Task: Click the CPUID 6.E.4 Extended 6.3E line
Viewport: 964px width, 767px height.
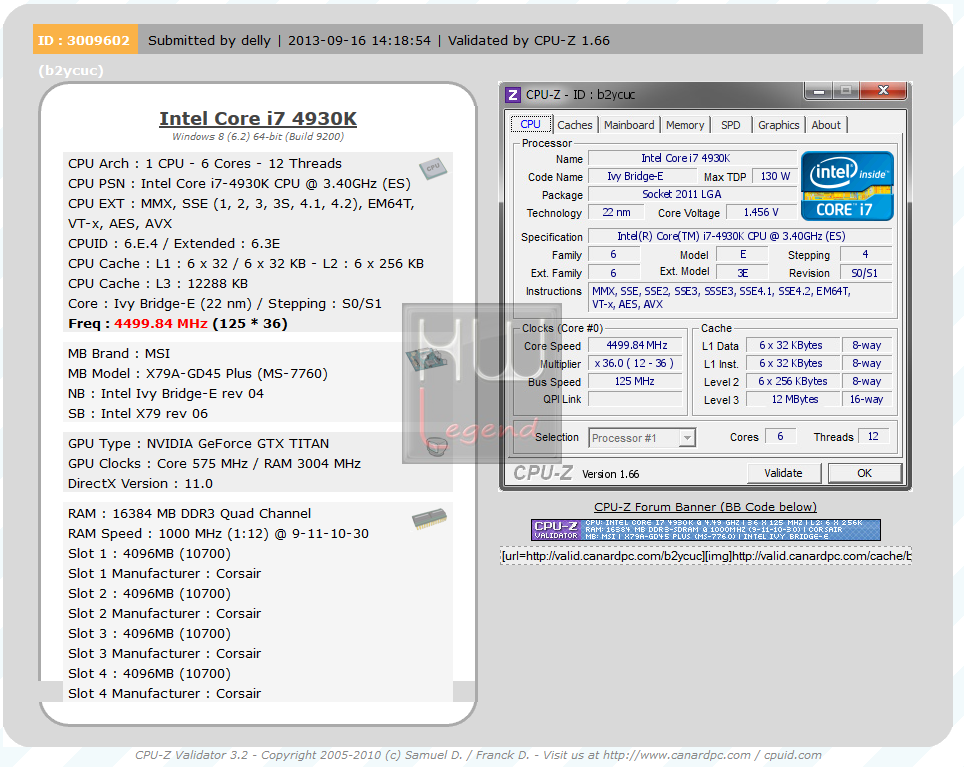Action: pos(174,243)
